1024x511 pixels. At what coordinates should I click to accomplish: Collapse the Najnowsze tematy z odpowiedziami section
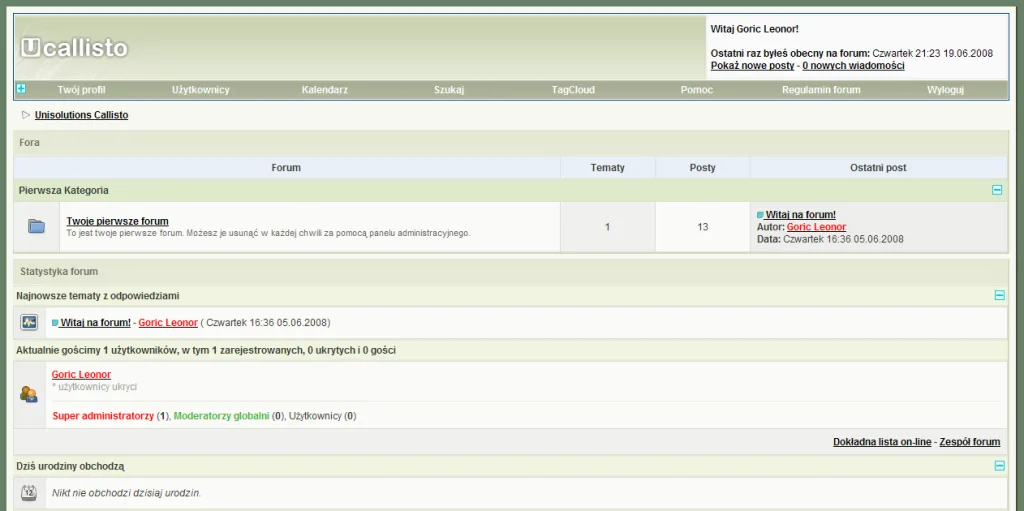pos(999,295)
